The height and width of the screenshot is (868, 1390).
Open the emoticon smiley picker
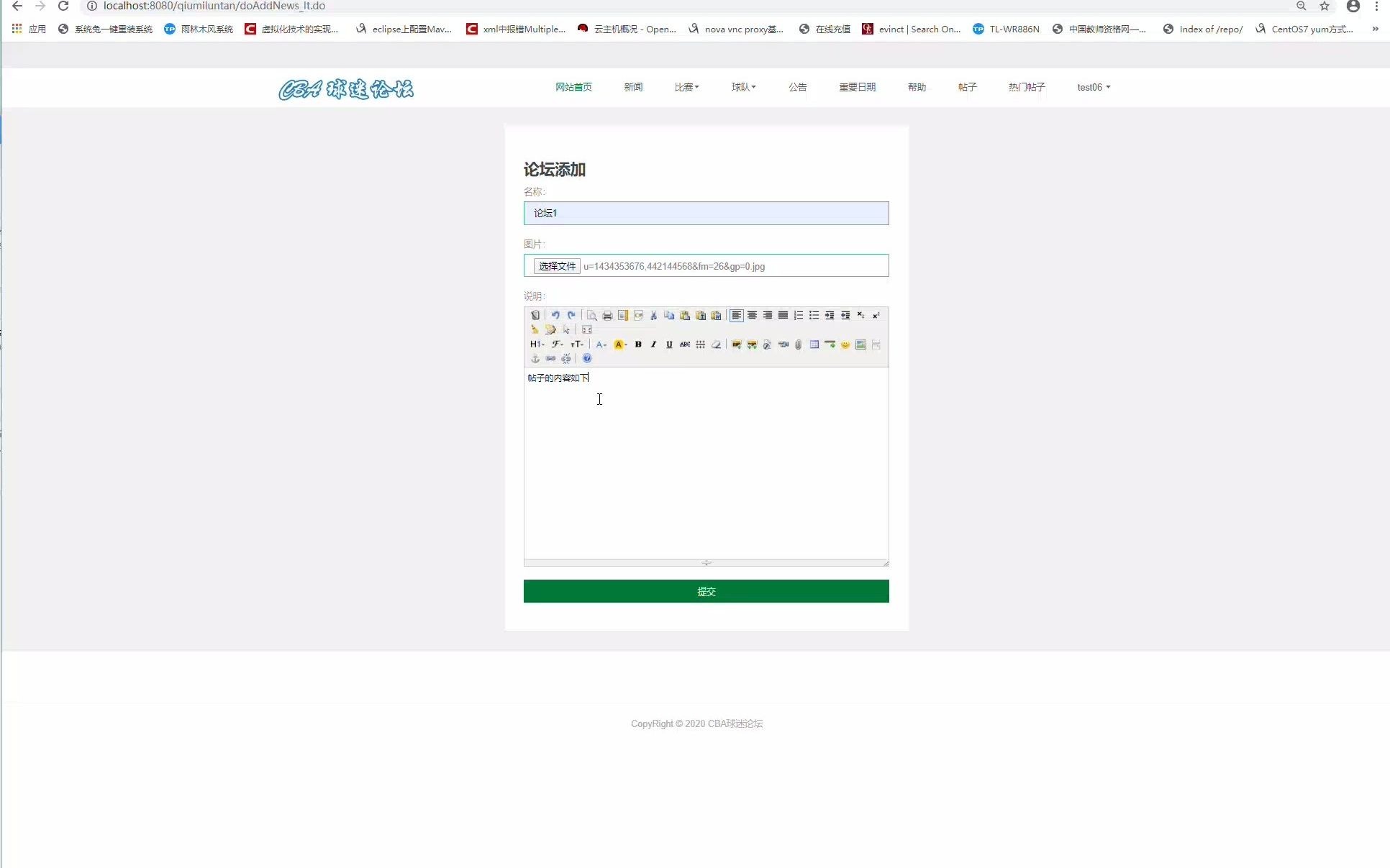pyautogui.click(x=845, y=344)
